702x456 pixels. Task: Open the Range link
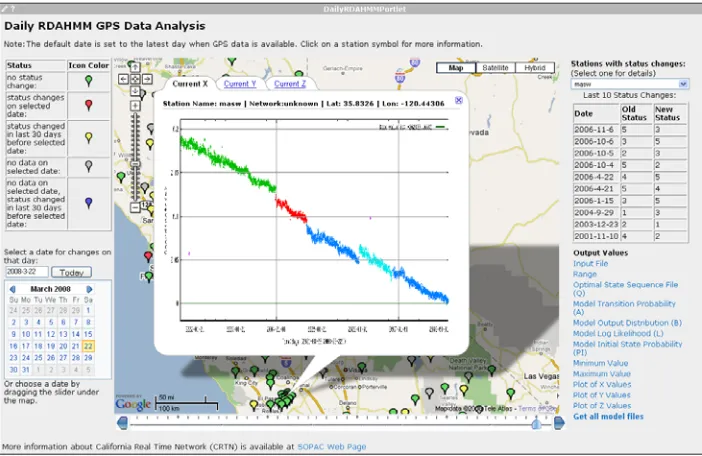pos(585,274)
